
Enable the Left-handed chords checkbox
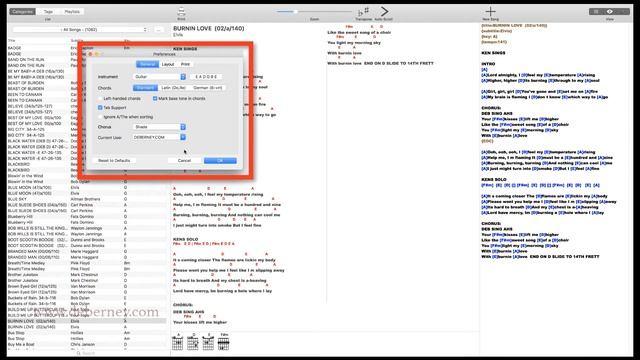tap(100, 99)
